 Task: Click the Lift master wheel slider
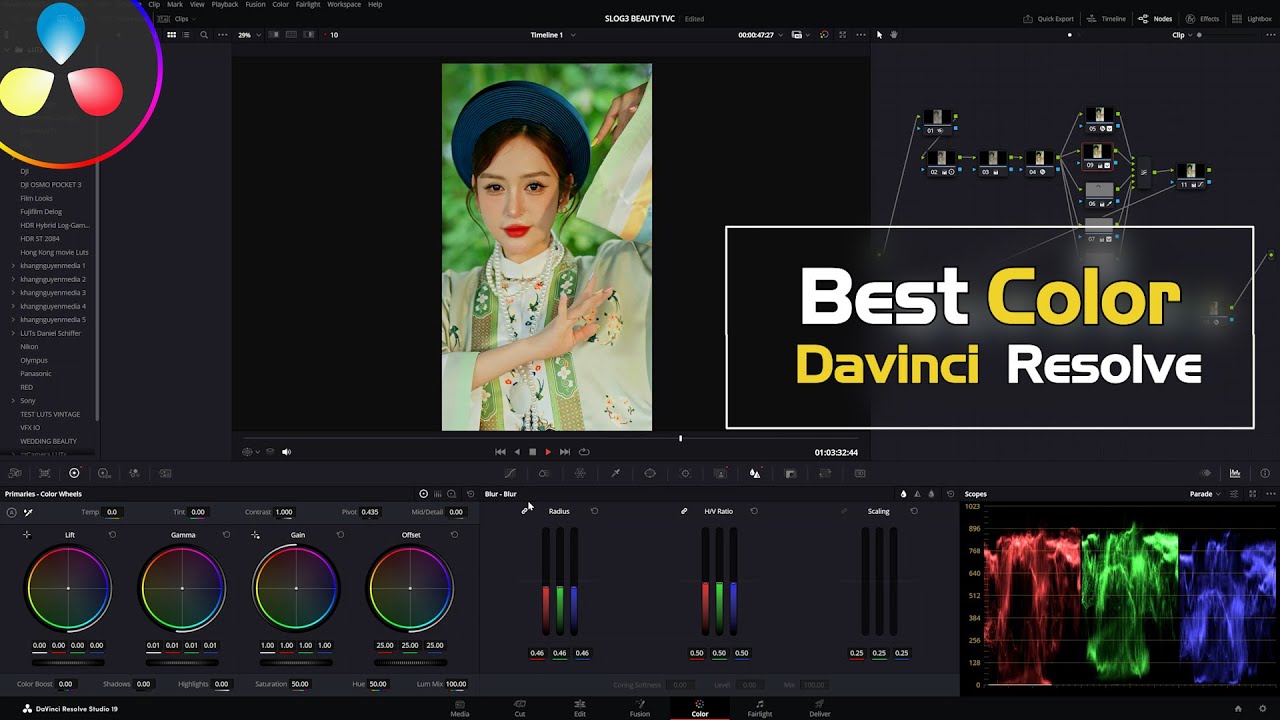pos(68,662)
